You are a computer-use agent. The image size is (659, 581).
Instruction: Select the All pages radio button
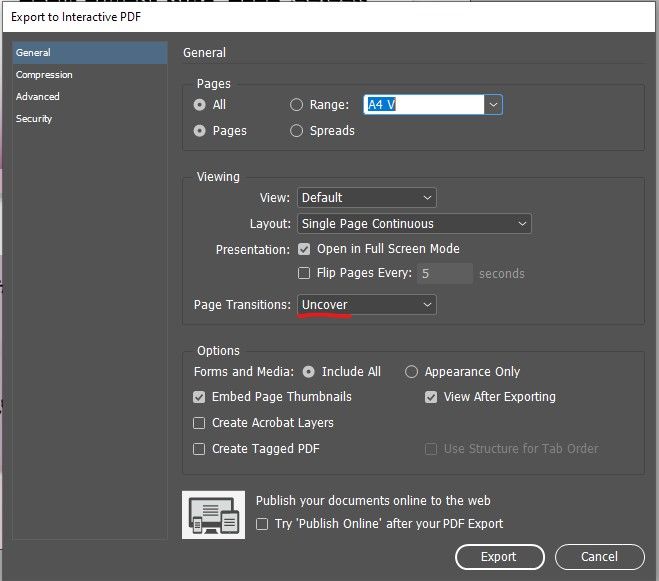pos(200,105)
